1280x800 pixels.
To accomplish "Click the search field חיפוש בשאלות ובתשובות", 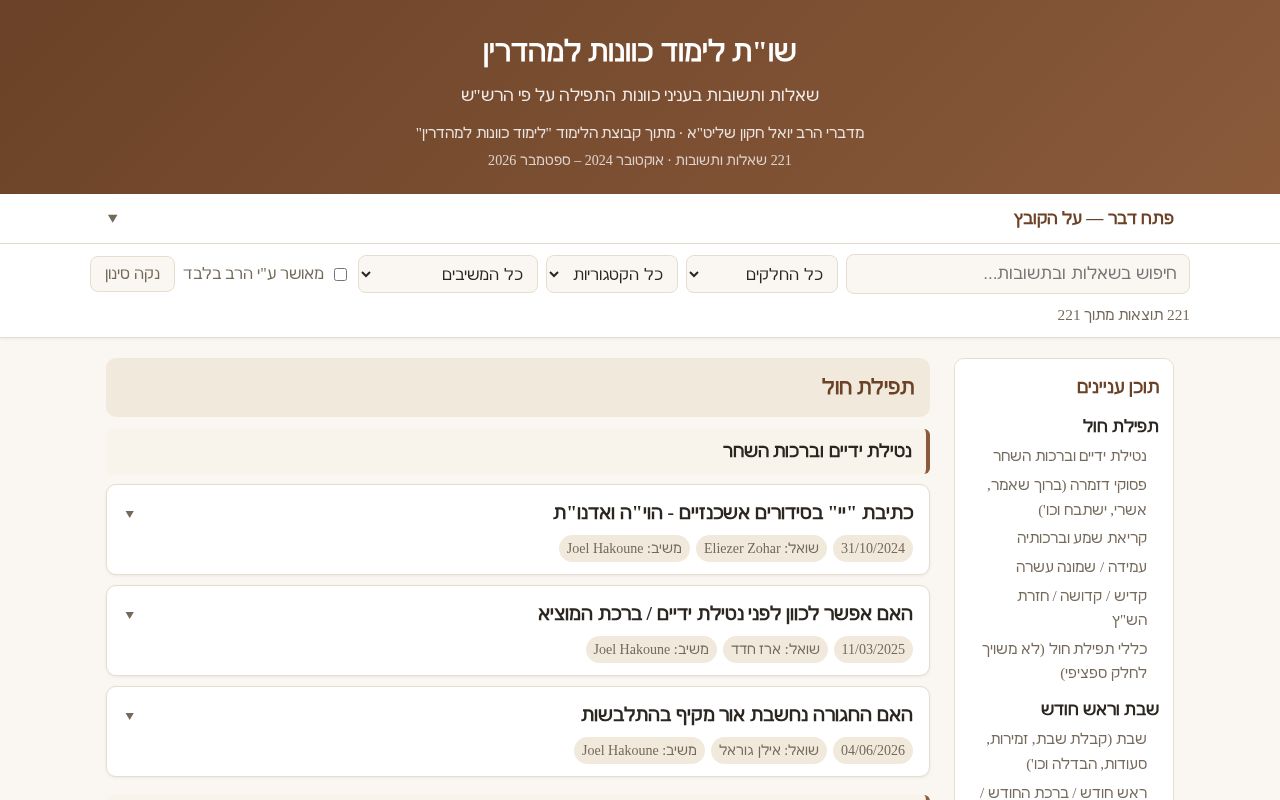I will (1018, 274).
